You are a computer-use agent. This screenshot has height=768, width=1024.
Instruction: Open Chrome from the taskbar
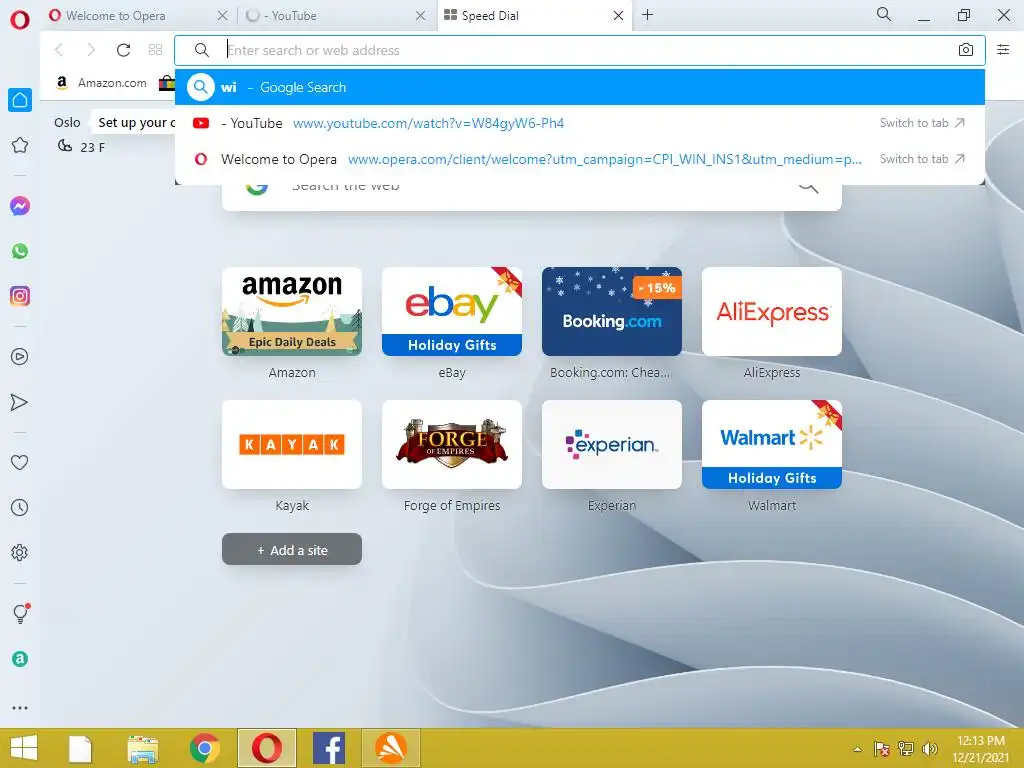pos(204,748)
